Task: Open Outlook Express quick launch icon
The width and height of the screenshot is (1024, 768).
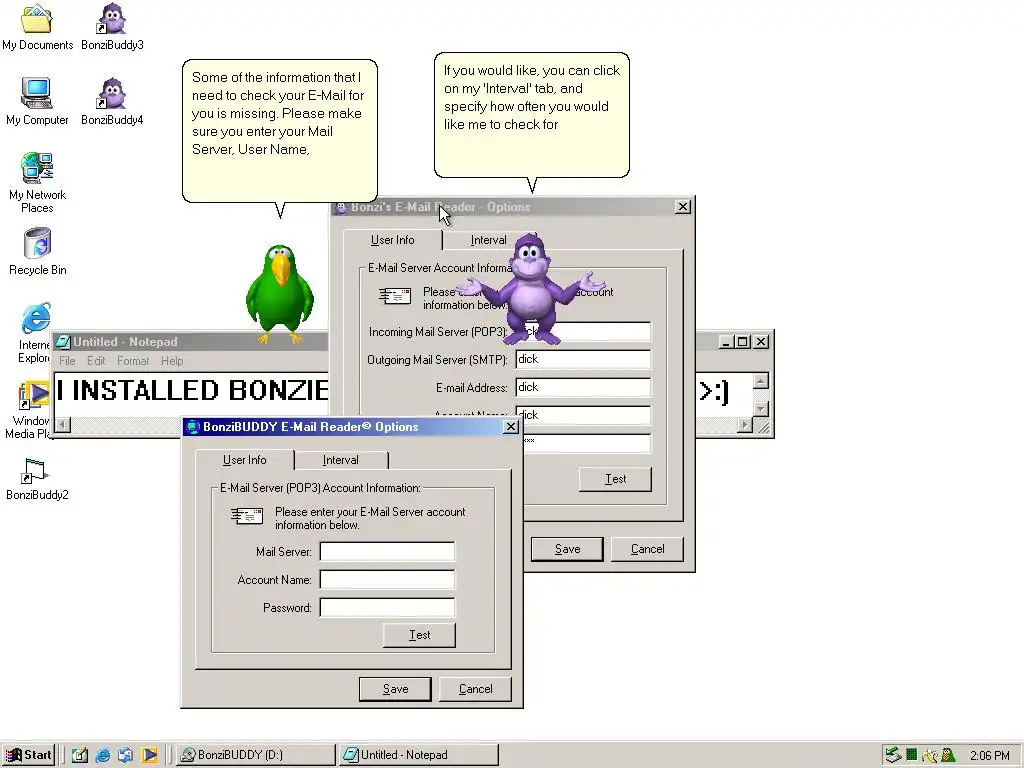Action: click(125, 755)
